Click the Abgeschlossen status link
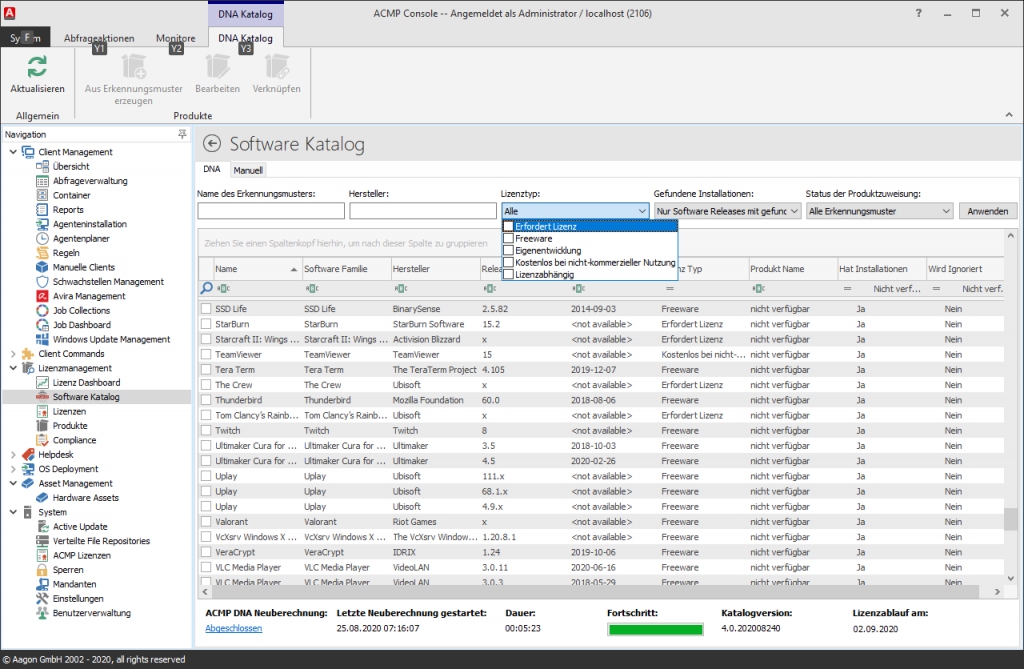Screen dimensions: 1024x669 click(x=233, y=629)
